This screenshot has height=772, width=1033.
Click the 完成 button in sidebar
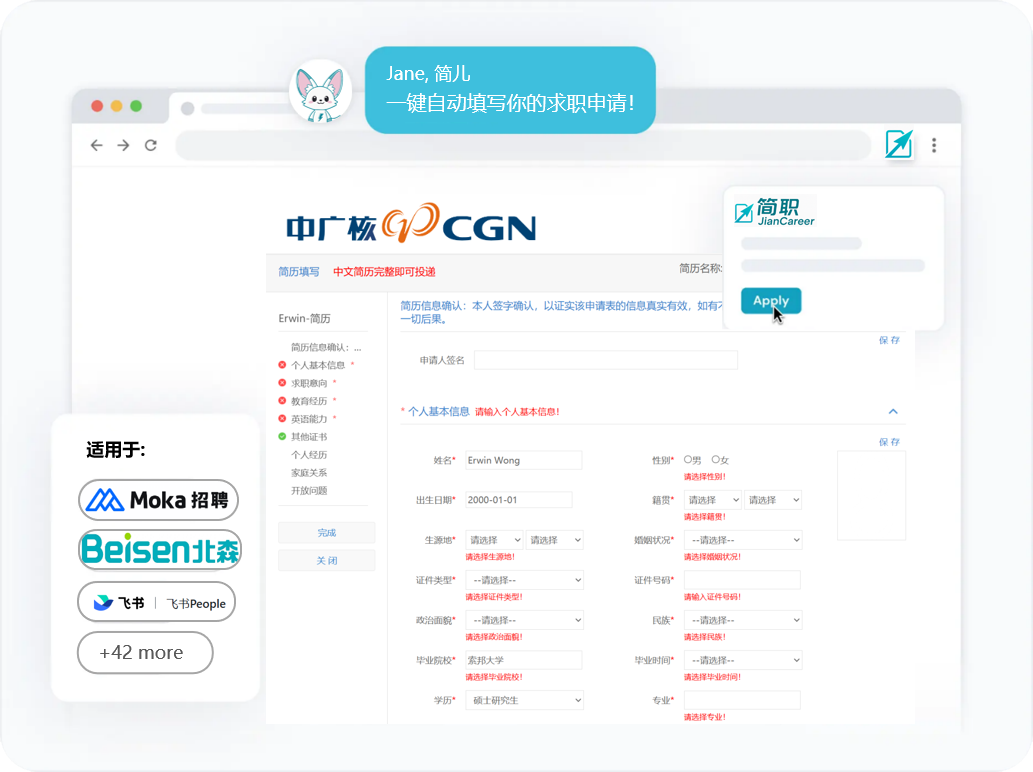pos(327,533)
